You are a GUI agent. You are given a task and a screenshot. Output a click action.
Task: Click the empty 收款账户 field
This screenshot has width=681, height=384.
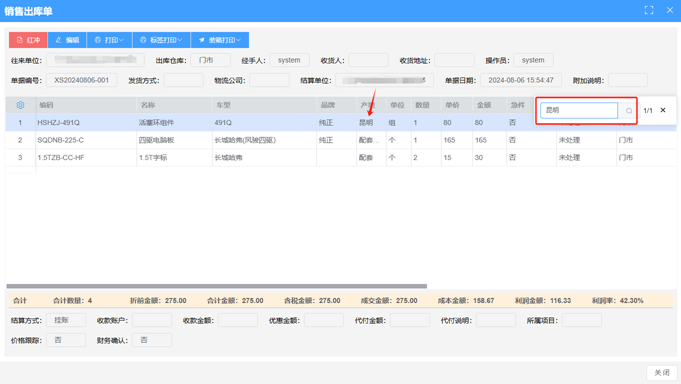[x=152, y=320]
